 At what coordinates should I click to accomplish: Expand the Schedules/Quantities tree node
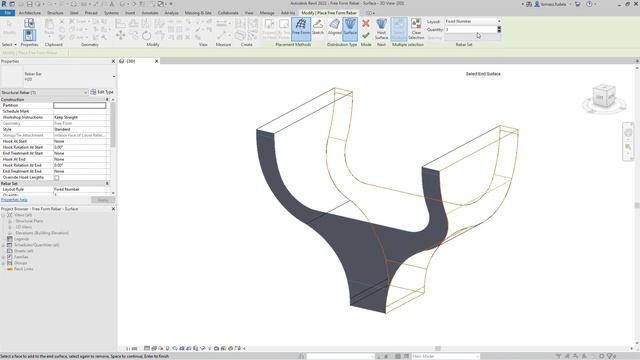pyautogui.click(x=3, y=245)
